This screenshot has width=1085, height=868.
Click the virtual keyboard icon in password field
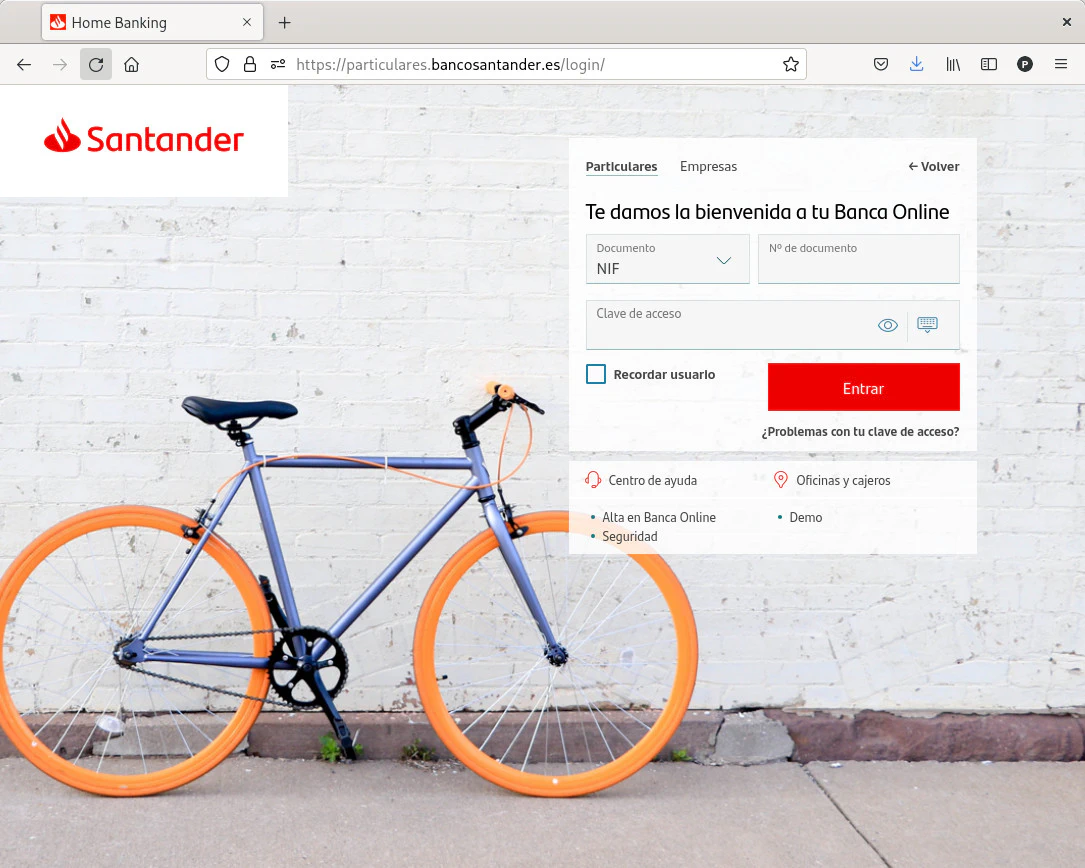(927, 325)
